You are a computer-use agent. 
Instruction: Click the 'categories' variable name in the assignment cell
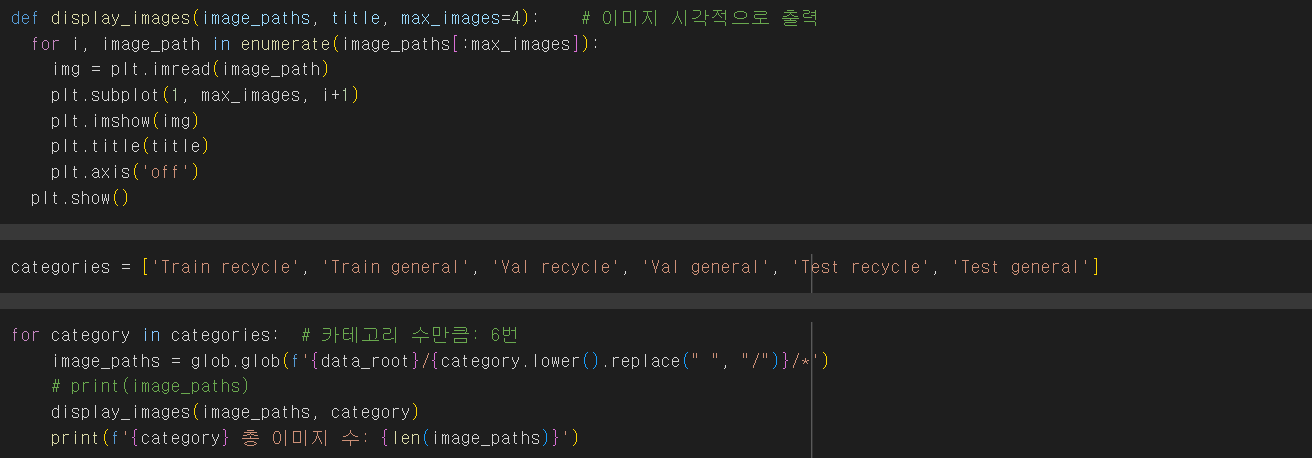tap(60, 267)
